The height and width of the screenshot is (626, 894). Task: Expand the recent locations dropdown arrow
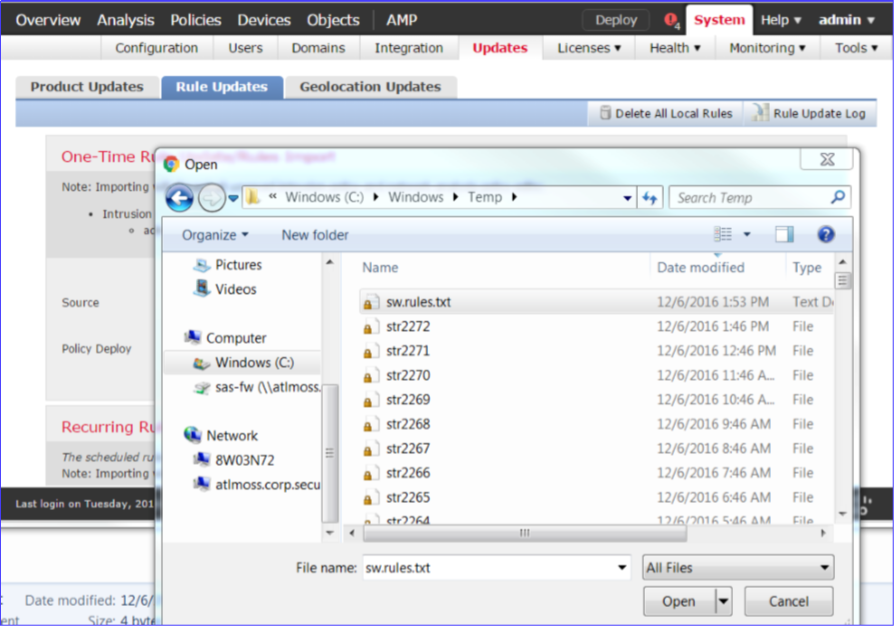[x=233, y=198]
